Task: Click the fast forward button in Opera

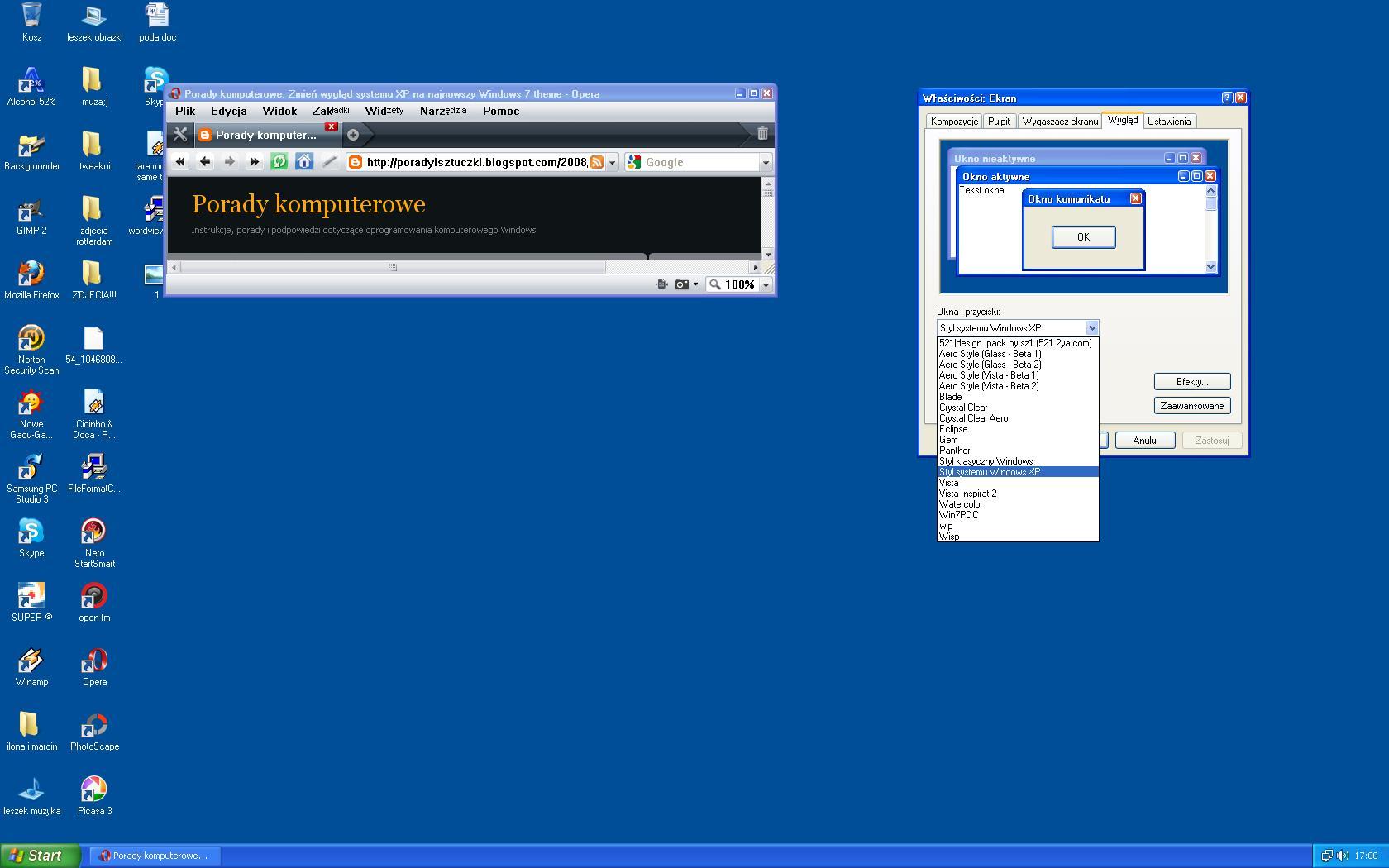Action: coord(255,162)
